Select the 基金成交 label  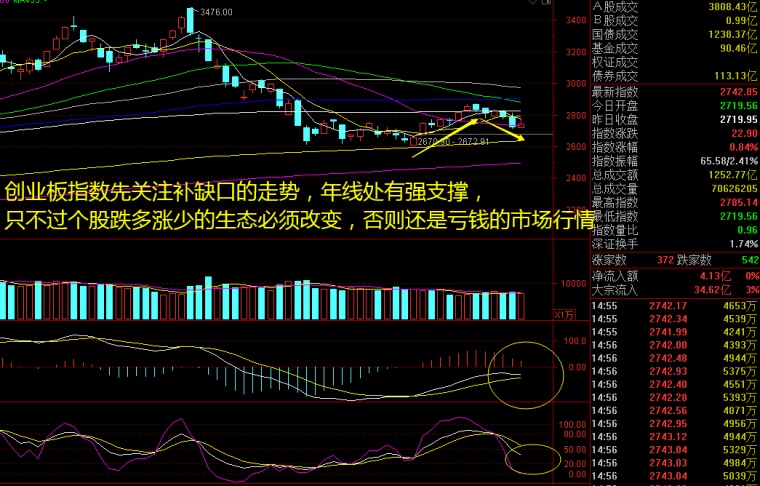[615, 48]
